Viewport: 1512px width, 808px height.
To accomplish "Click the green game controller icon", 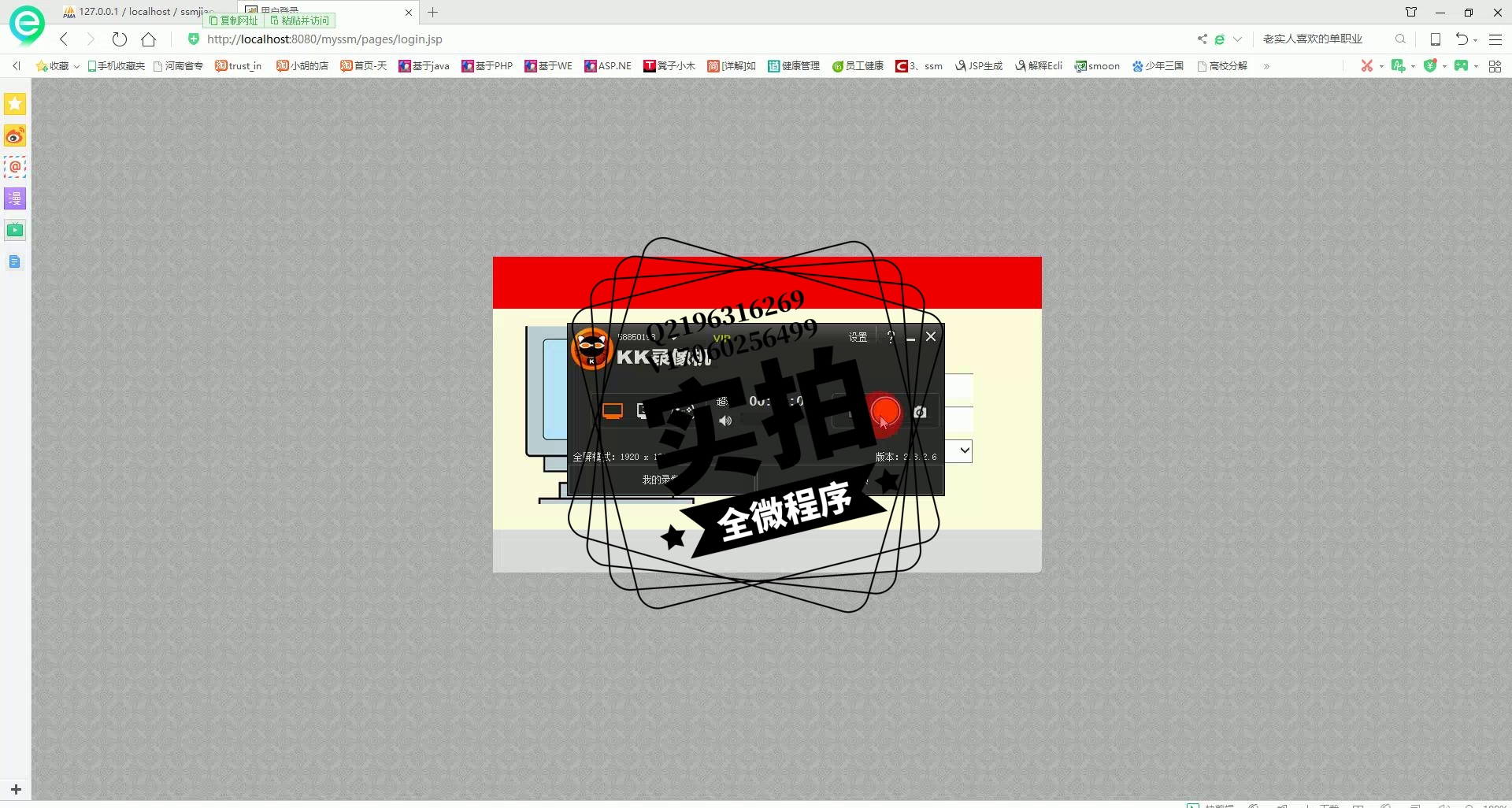I will pyautogui.click(x=1462, y=65).
